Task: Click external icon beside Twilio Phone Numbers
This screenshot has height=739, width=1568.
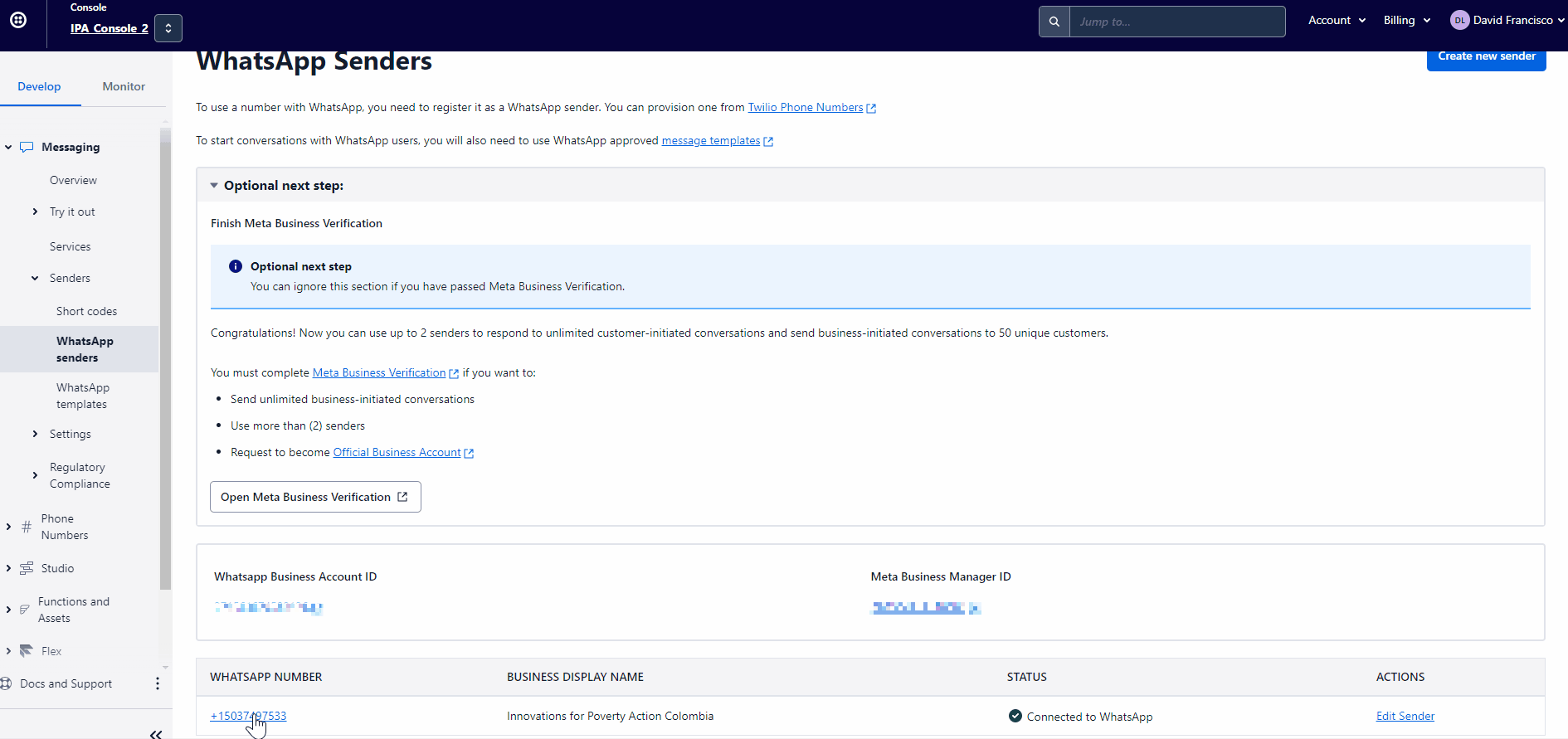Action: point(871,108)
